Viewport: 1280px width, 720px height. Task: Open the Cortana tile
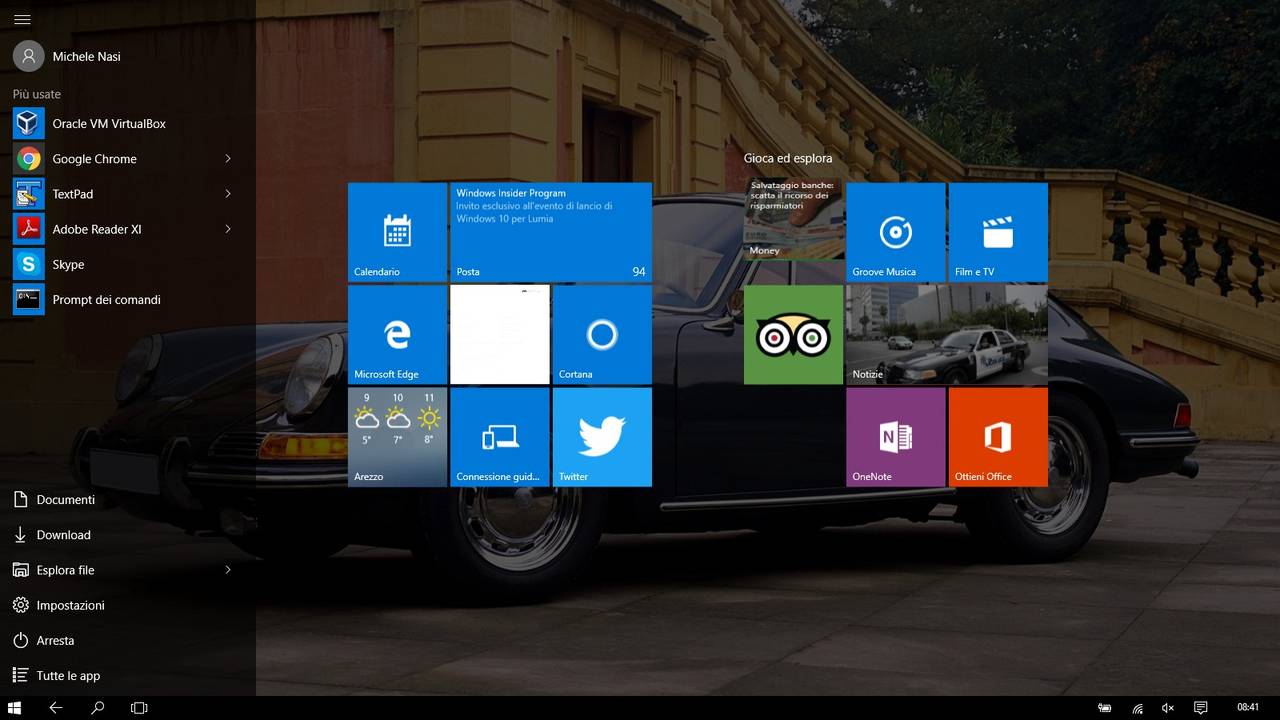(602, 334)
